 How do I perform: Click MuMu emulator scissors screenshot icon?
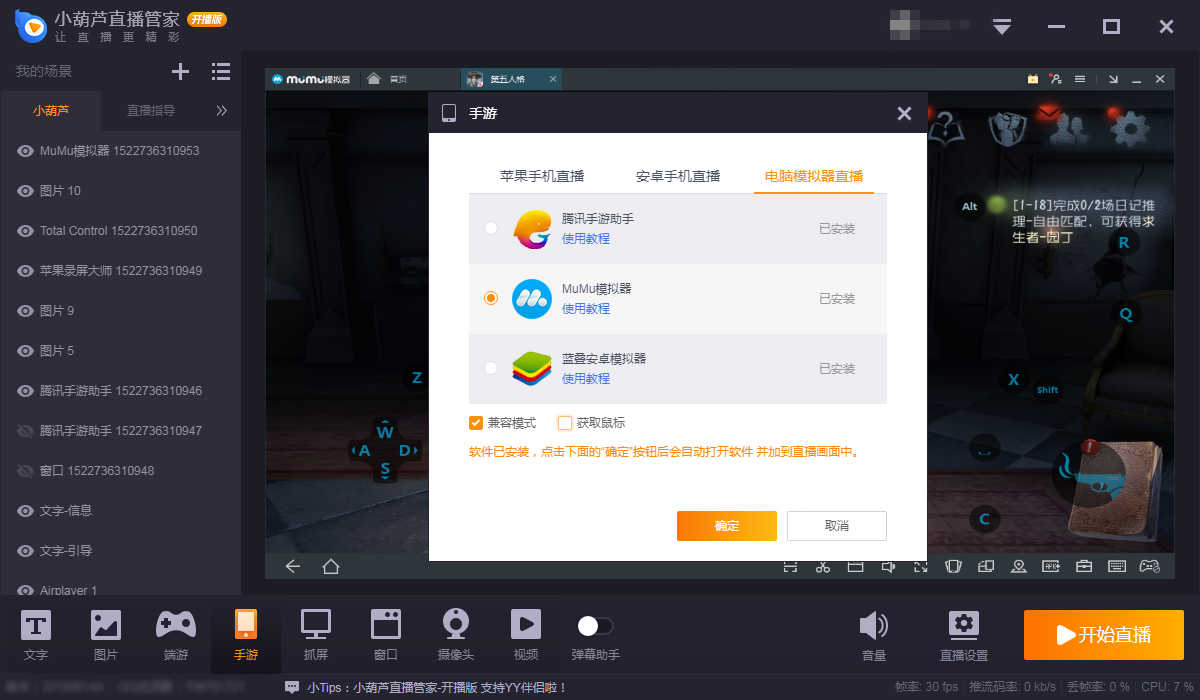pos(823,566)
